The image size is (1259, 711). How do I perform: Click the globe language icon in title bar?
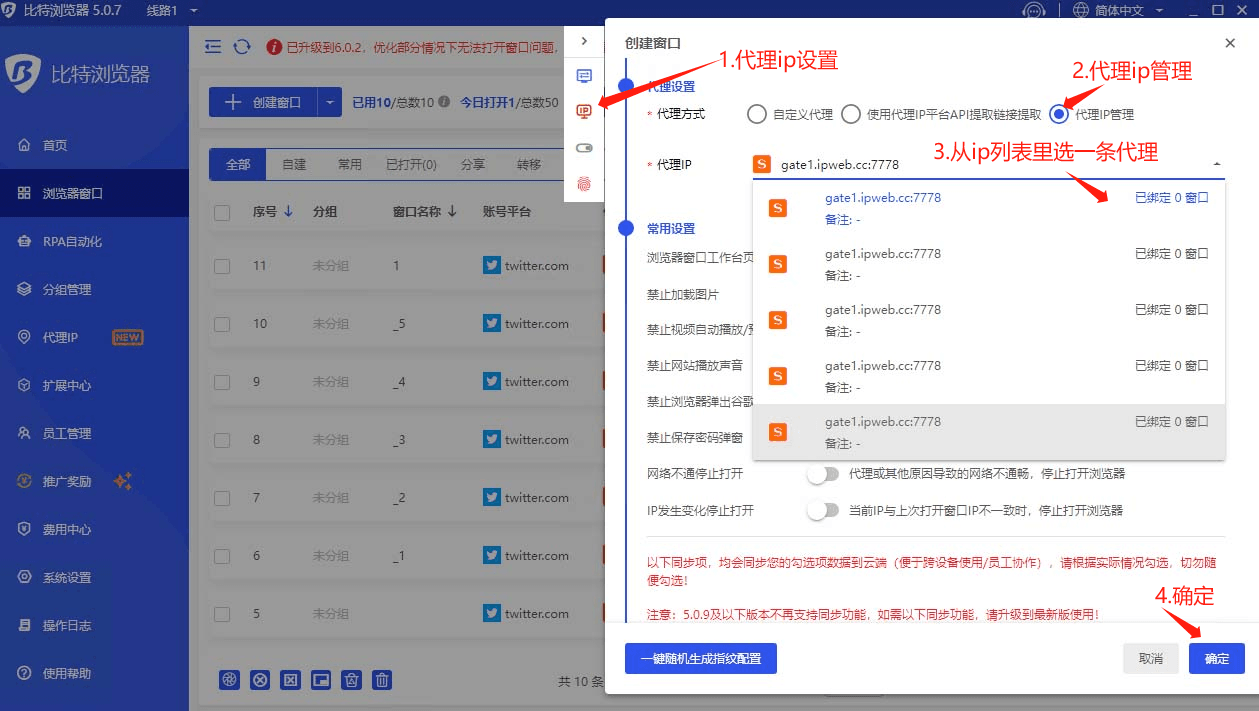1081,10
